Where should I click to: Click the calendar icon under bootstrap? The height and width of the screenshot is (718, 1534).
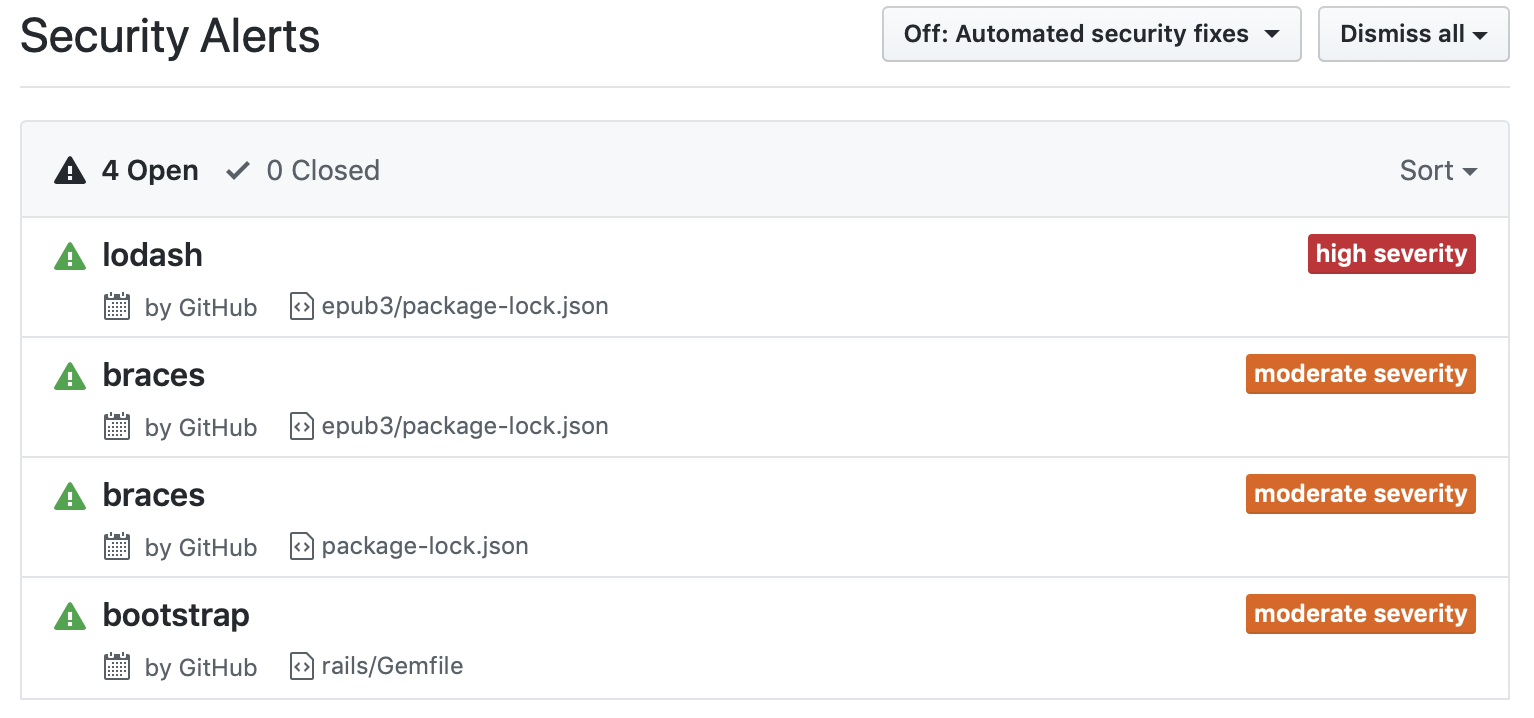tap(118, 667)
